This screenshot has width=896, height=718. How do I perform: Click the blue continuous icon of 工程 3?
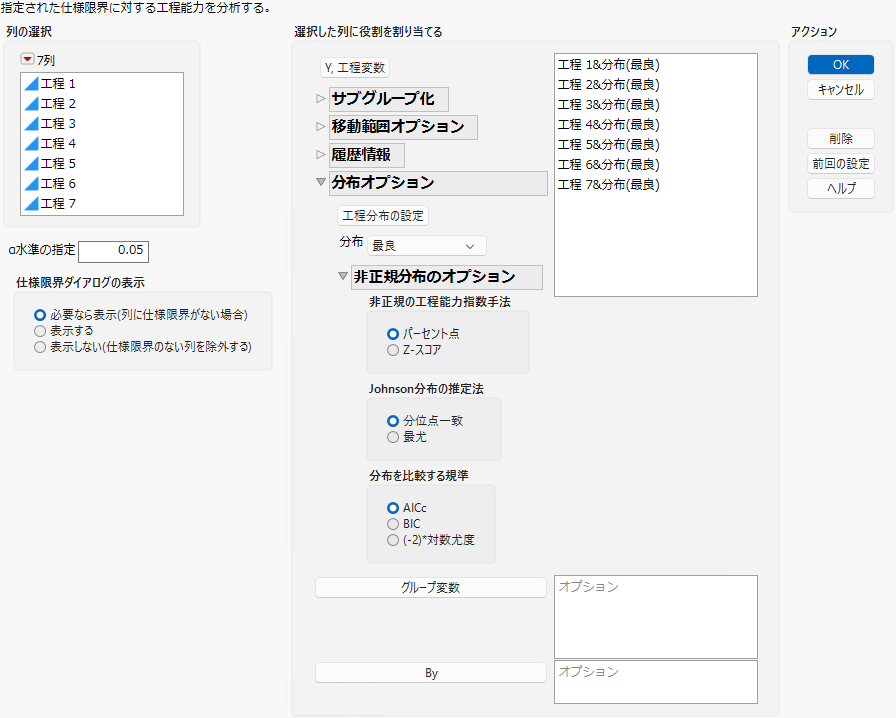point(31,123)
